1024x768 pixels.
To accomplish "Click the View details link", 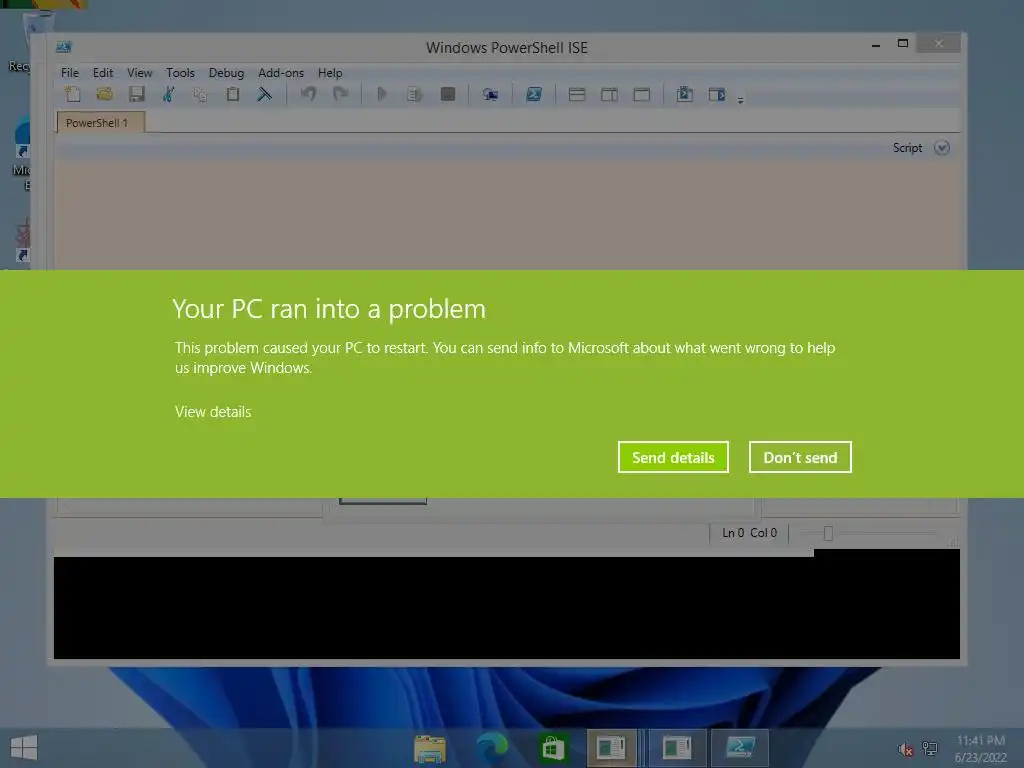I will (x=213, y=412).
